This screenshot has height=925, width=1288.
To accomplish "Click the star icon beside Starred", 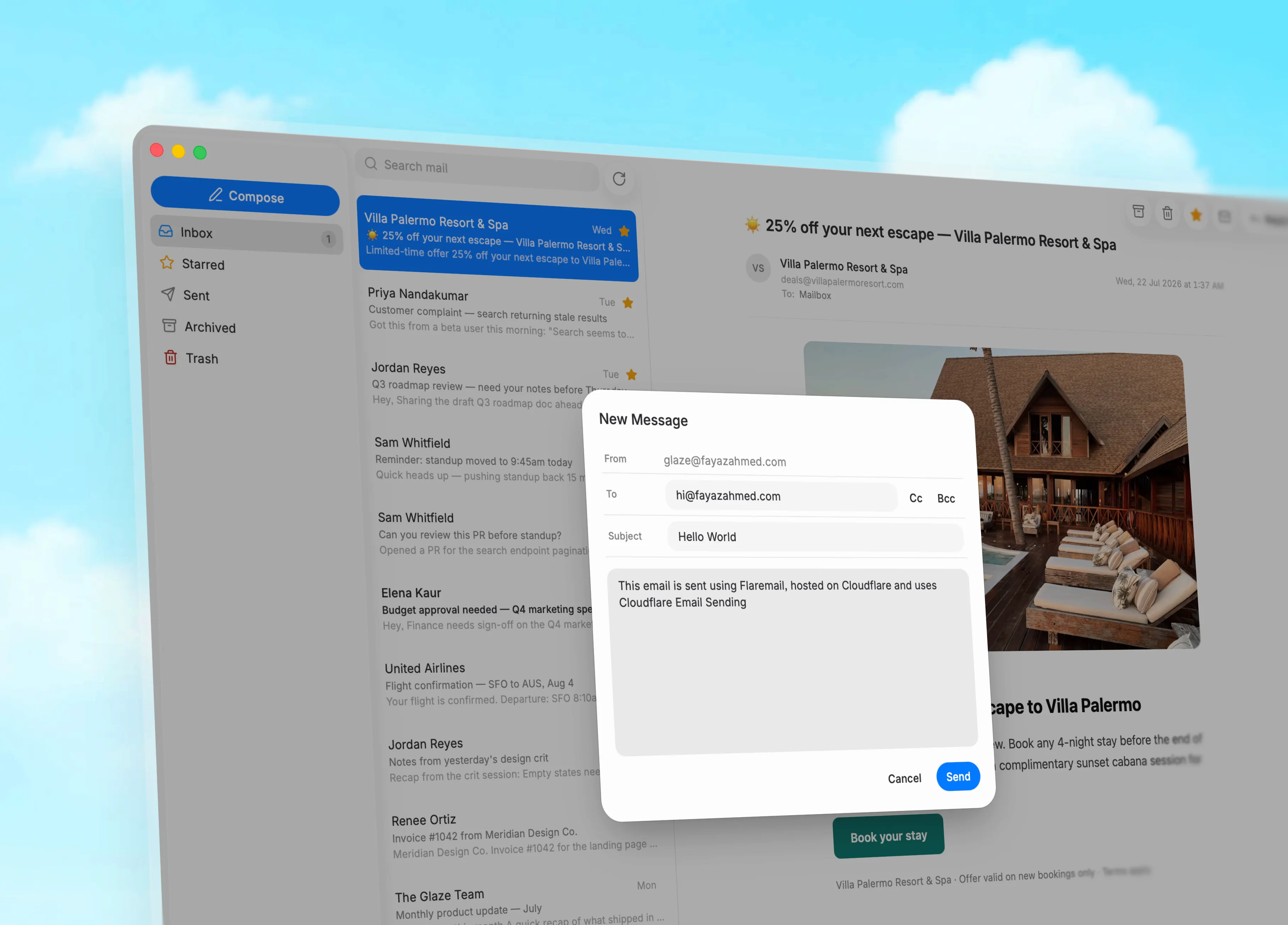I will [x=167, y=262].
